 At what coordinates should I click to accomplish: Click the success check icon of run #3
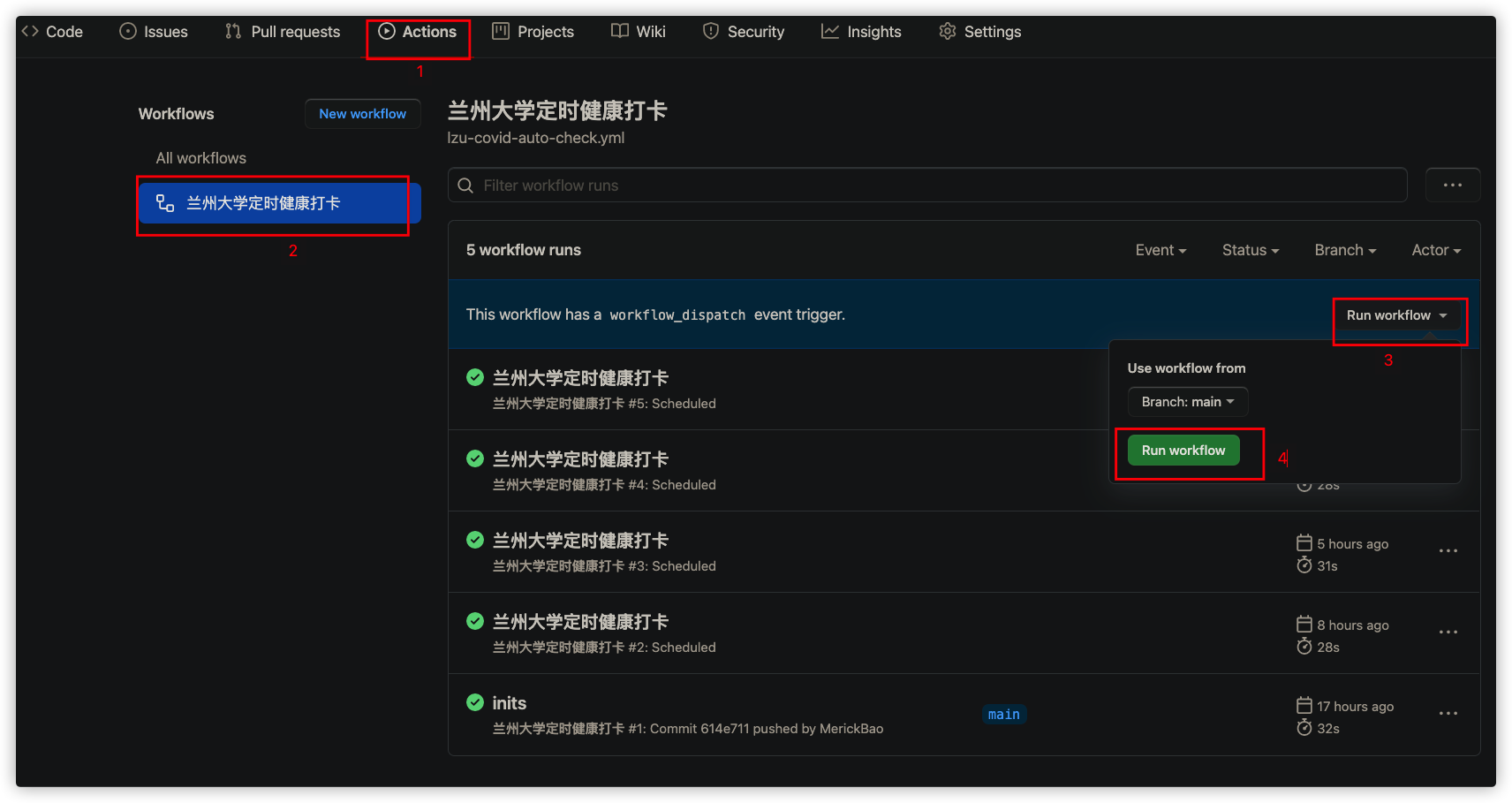pos(475,540)
